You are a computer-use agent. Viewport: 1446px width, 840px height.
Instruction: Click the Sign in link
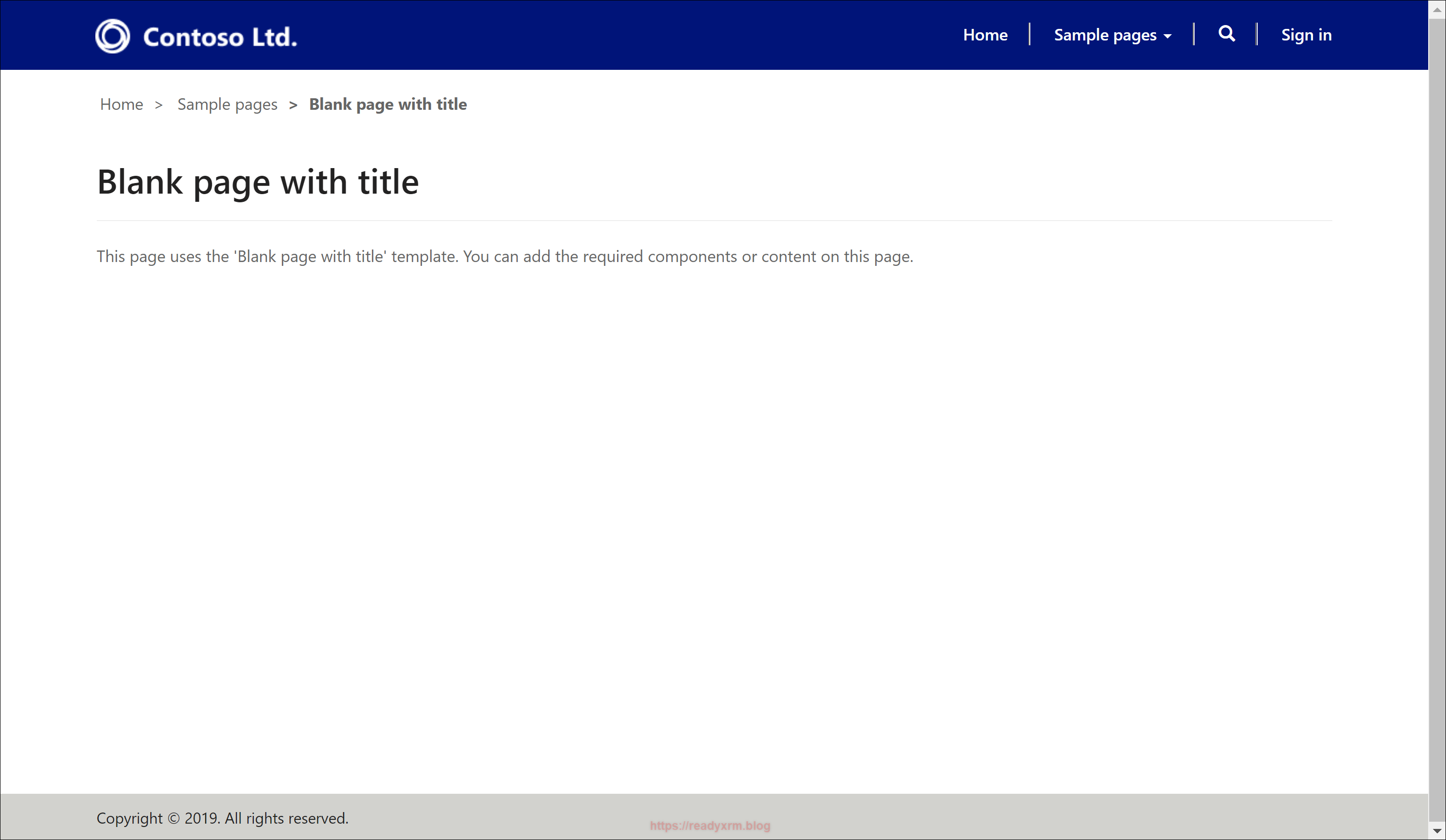pos(1306,35)
